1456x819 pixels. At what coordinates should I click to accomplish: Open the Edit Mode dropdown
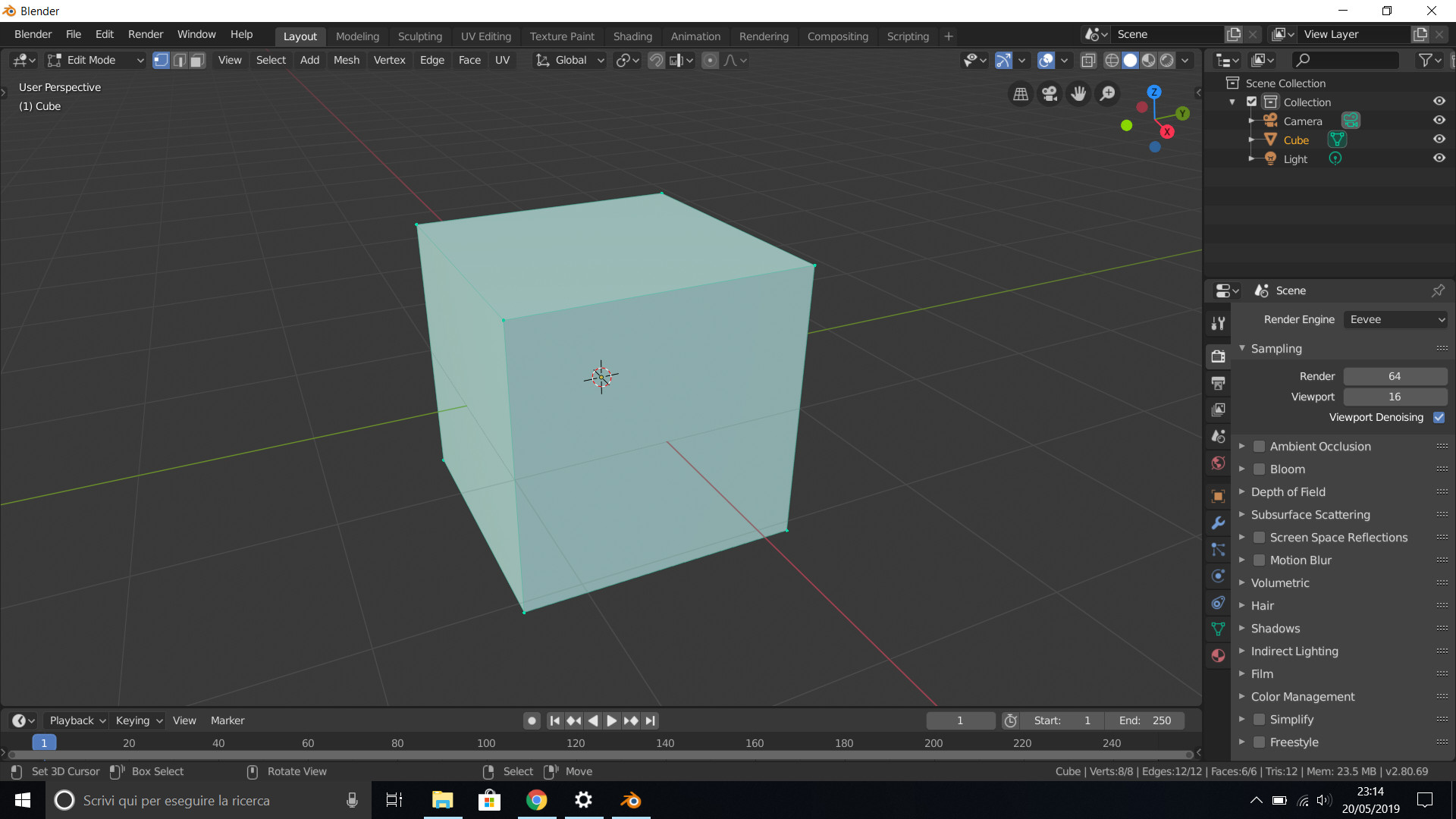pyautogui.click(x=96, y=61)
